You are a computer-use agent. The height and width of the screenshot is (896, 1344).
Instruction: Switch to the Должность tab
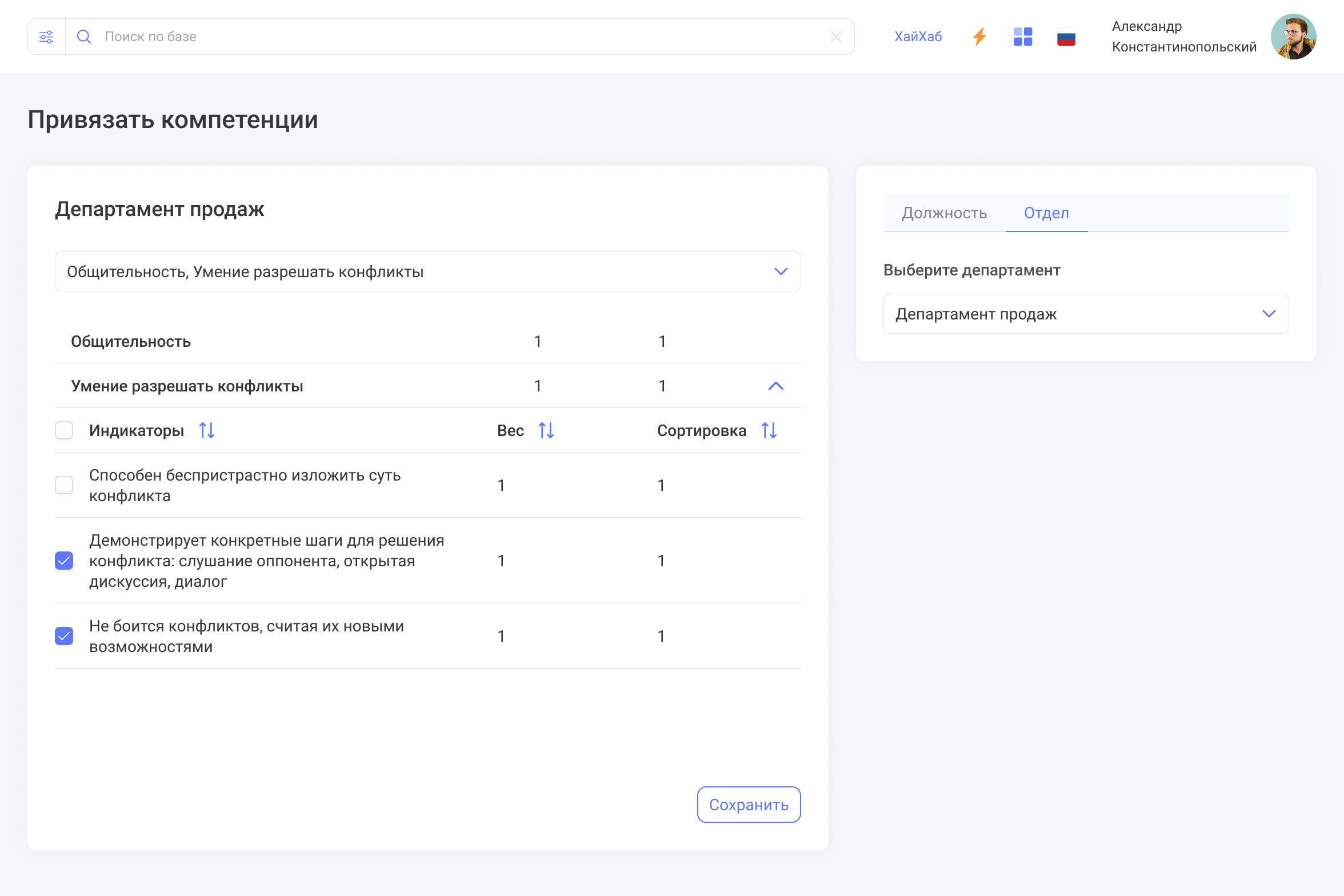click(944, 213)
